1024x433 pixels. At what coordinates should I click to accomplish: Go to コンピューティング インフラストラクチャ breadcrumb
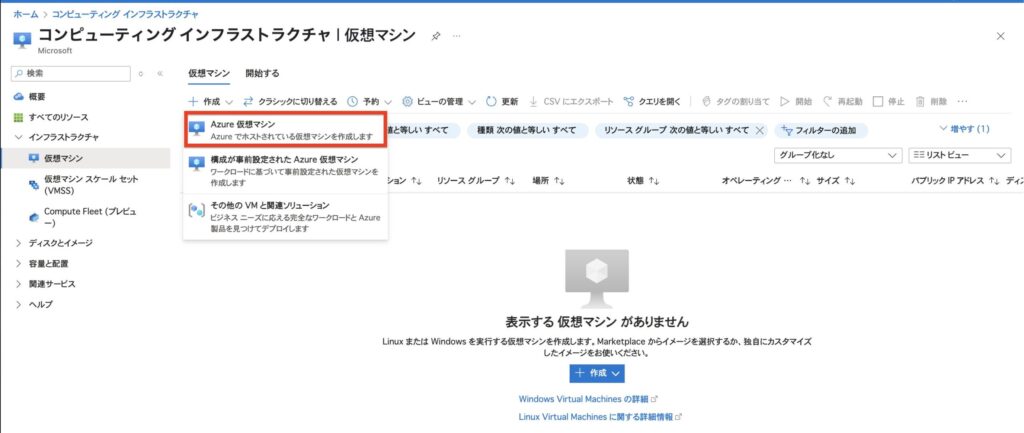pyautogui.click(x=125, y=14)
